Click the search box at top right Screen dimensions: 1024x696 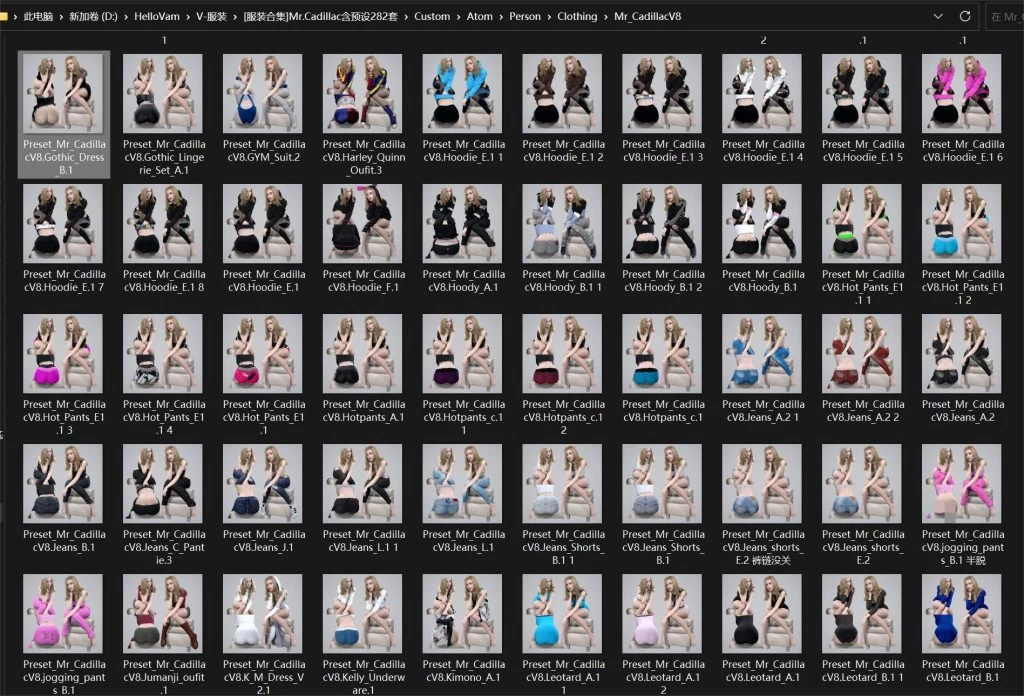1005,16
